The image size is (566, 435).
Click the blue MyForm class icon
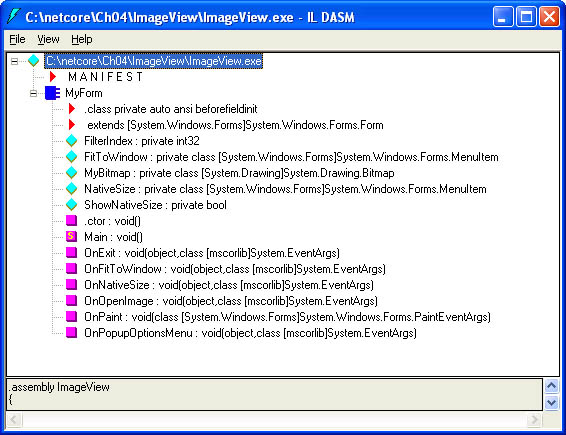pyautogui.click(x=52, y=93)
